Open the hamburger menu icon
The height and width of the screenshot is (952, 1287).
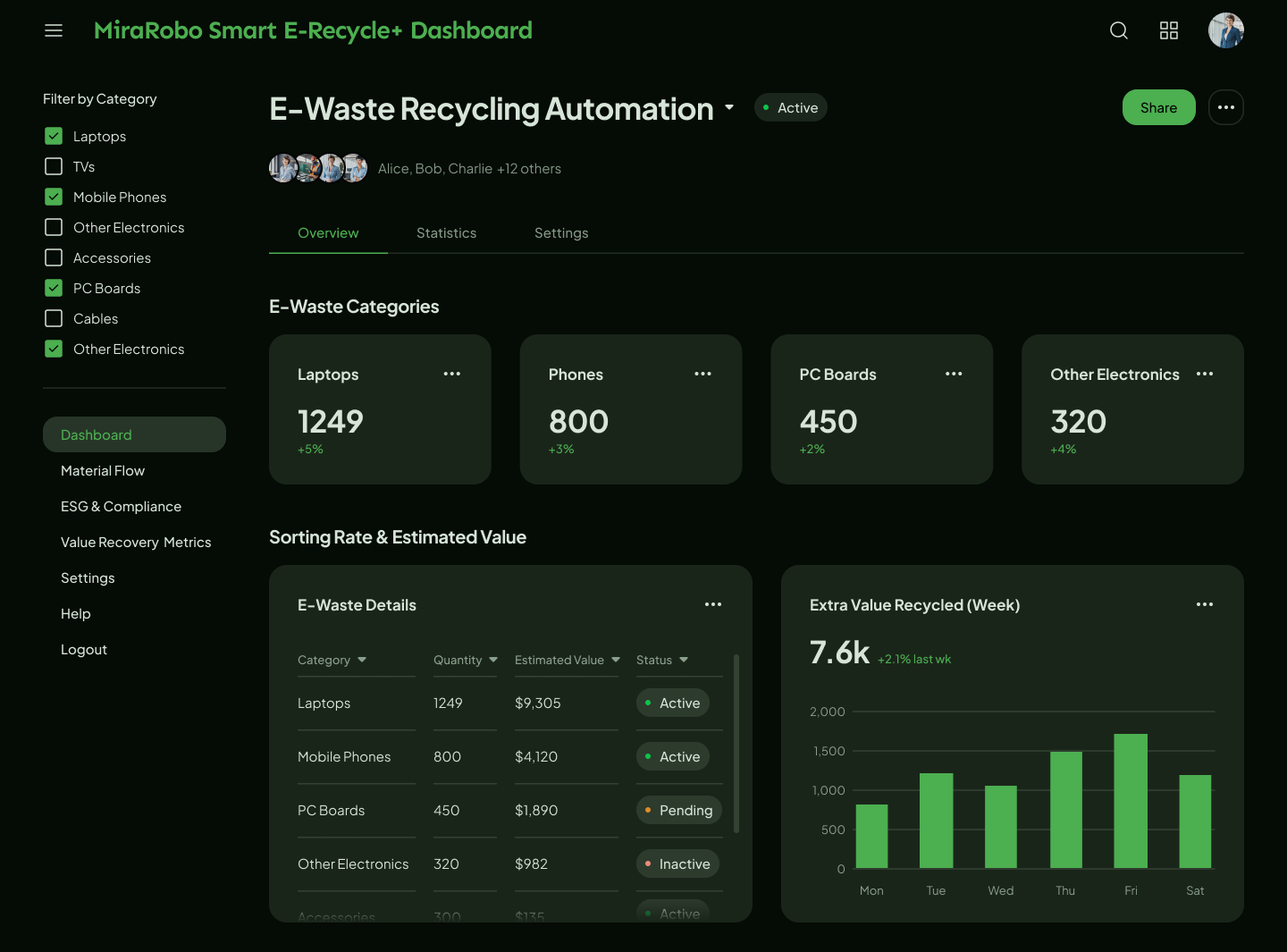[x=54, y=30]
